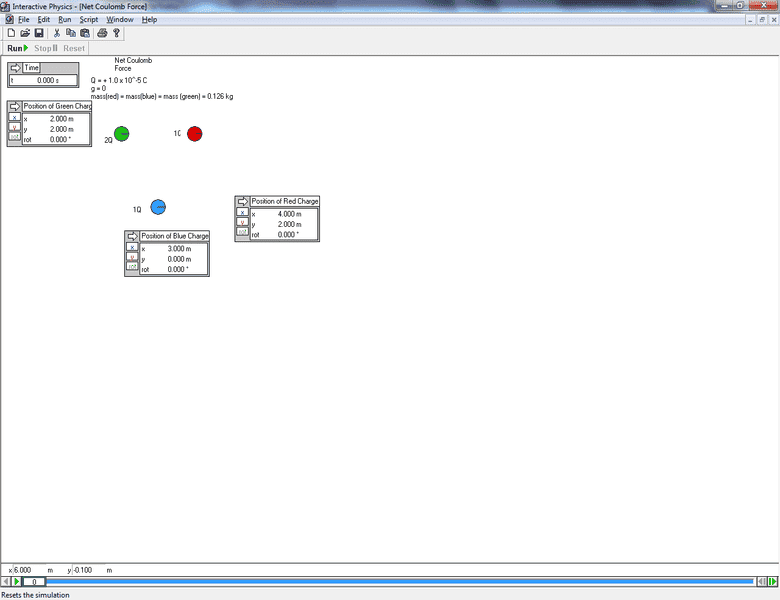The width and height of the screenshot is (780, 600).
Task: Step forward with the right-end green control
Action: click(x=773, y=582)
